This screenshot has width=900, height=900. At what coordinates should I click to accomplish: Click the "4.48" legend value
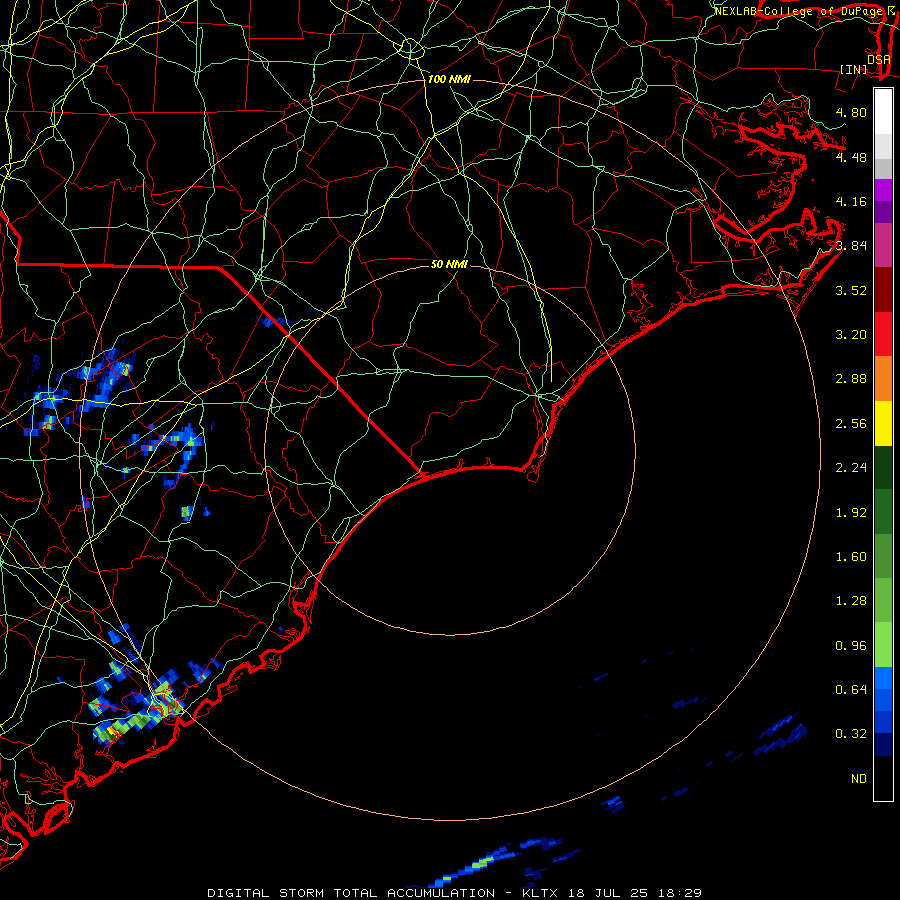tap(851, 157)
